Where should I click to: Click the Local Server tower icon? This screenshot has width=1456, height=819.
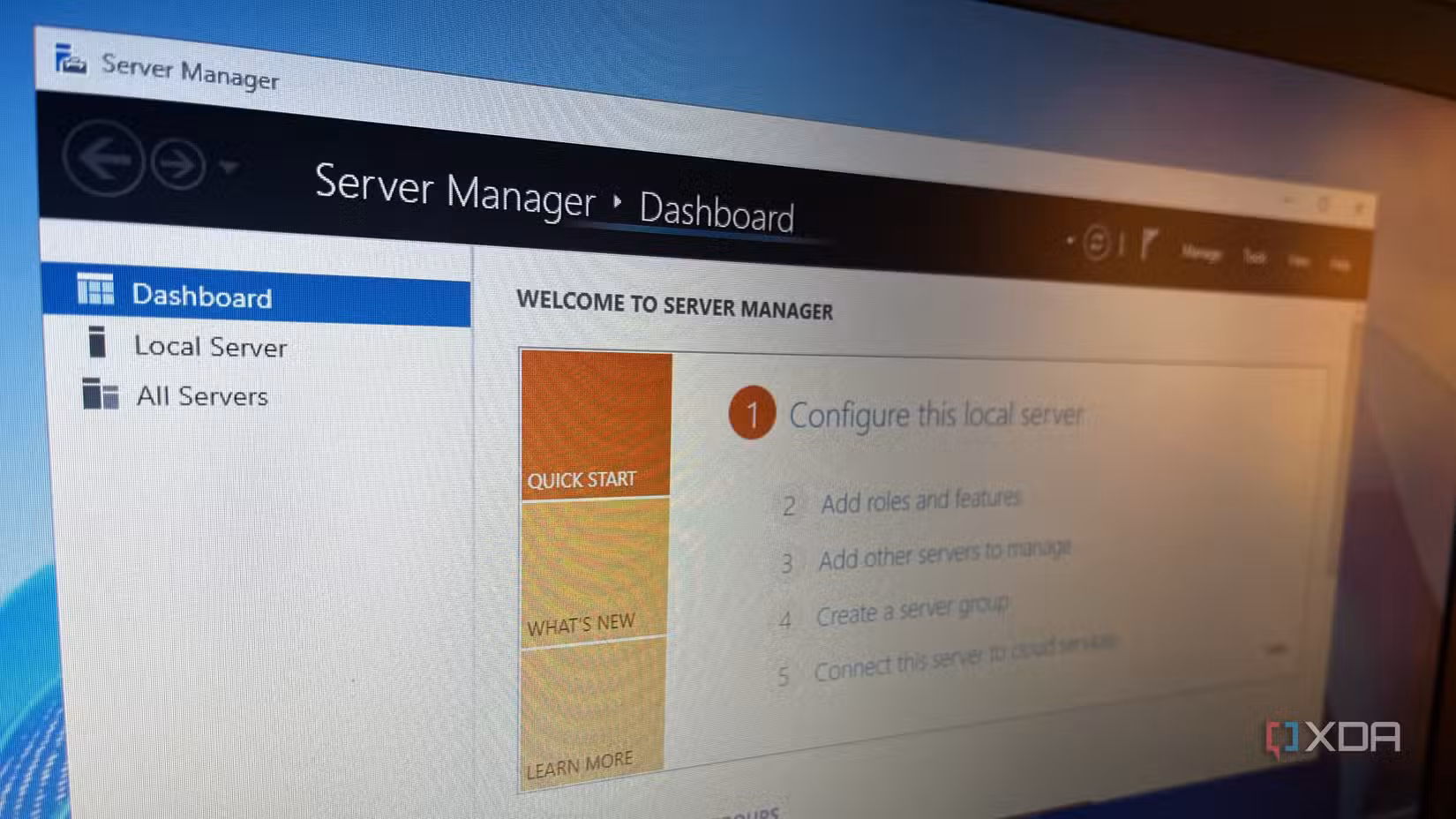coord(97,342)
